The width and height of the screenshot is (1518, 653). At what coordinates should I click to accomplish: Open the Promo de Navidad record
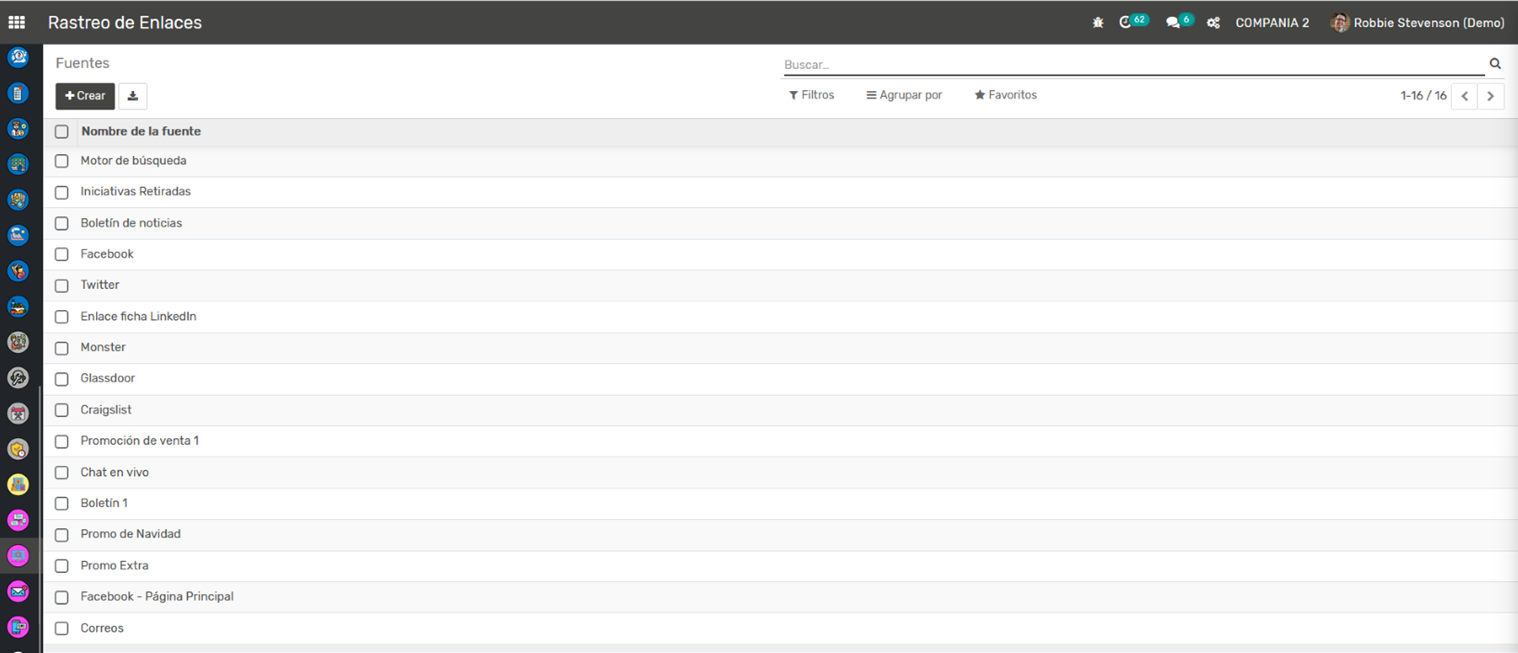point(131,534)
